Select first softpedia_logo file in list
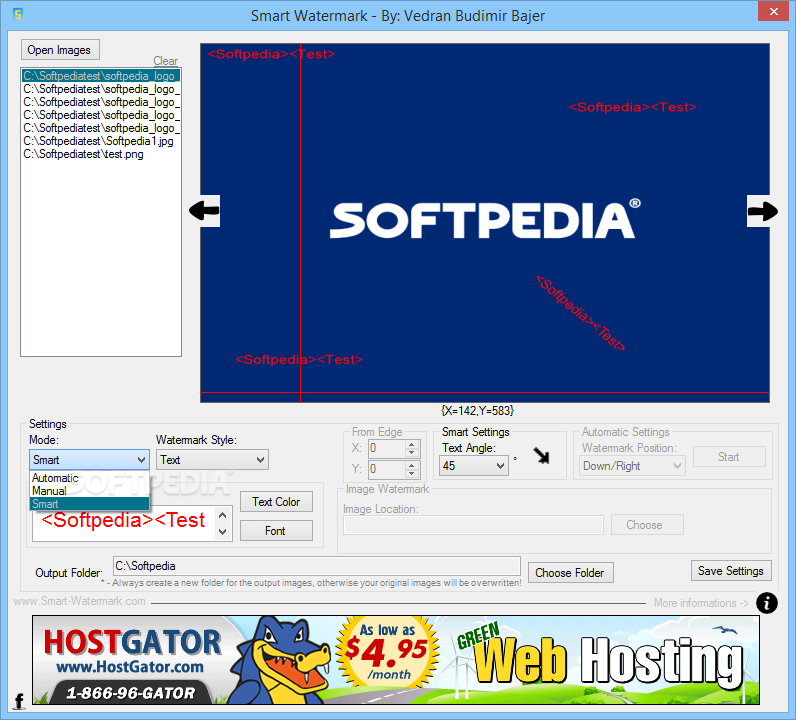The height and width of the screenshot is (720, 796). [101, 76]
